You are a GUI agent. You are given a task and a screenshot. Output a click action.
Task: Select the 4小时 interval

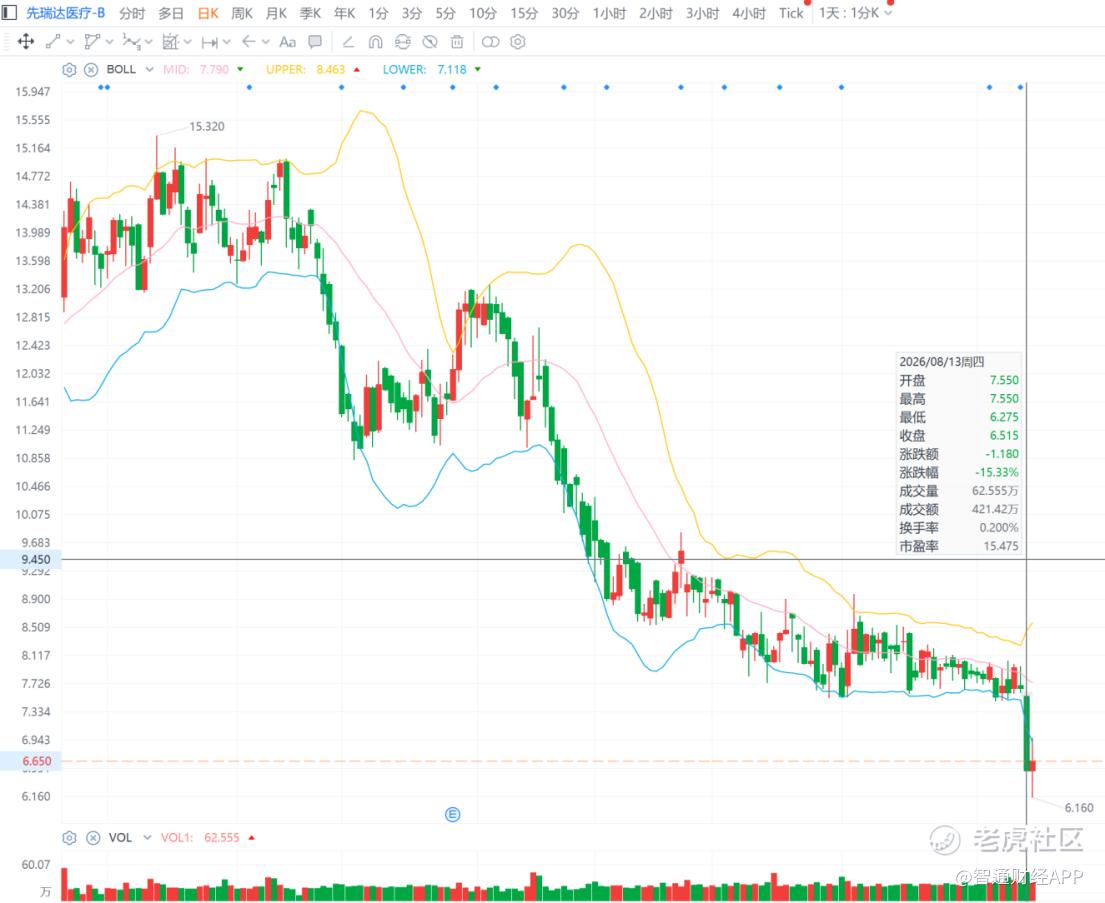[748, 13]
